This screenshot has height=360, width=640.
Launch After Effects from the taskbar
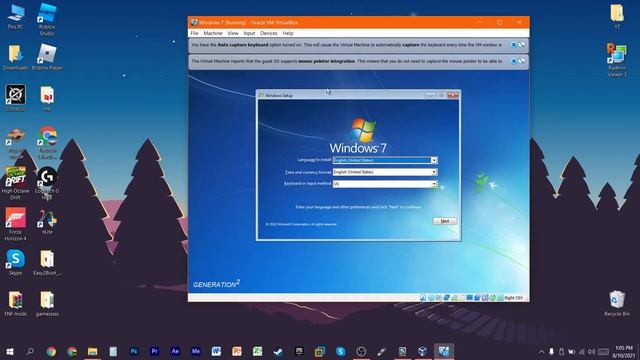(175, 351)
